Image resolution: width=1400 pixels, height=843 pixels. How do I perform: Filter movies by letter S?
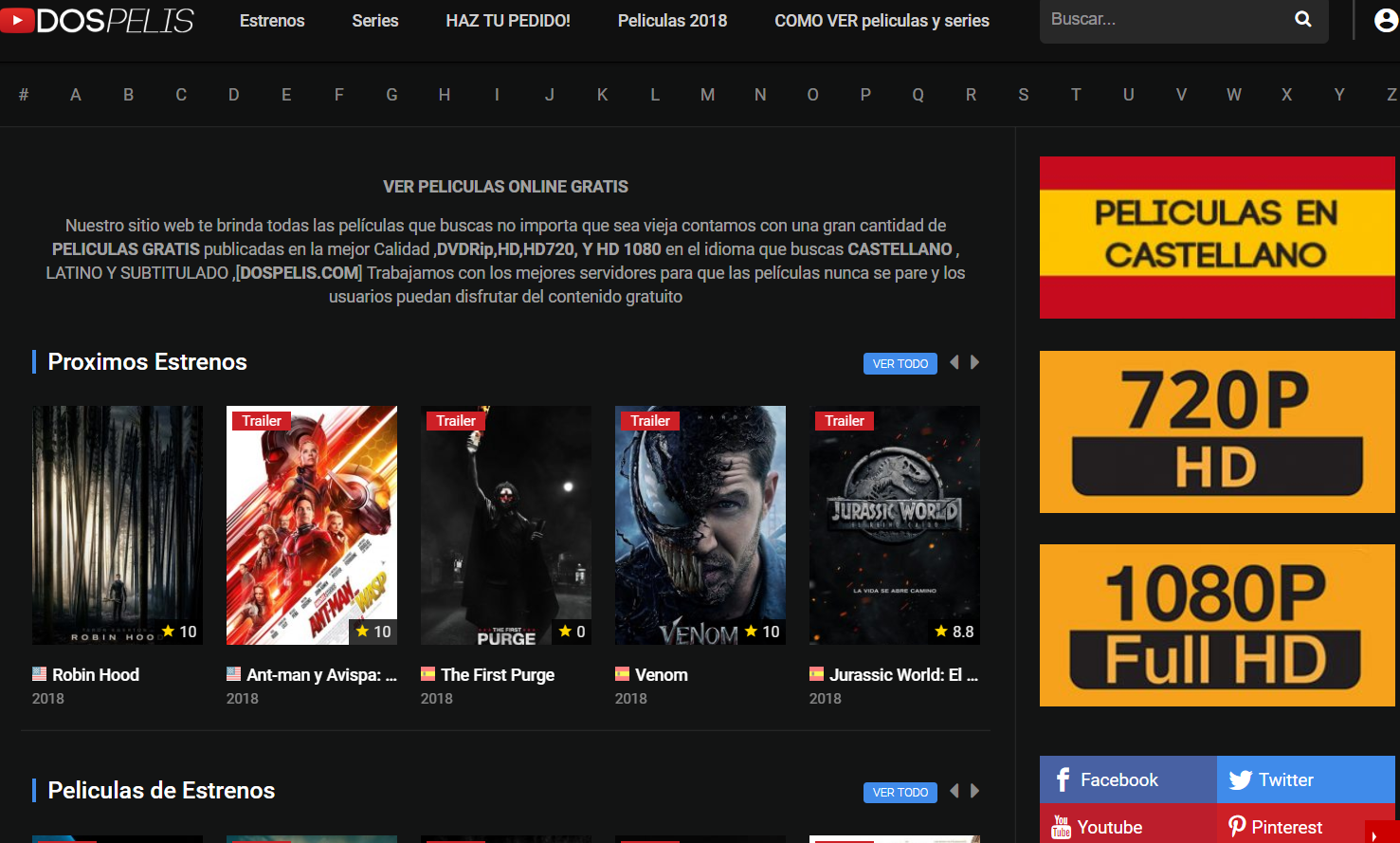1024,95
